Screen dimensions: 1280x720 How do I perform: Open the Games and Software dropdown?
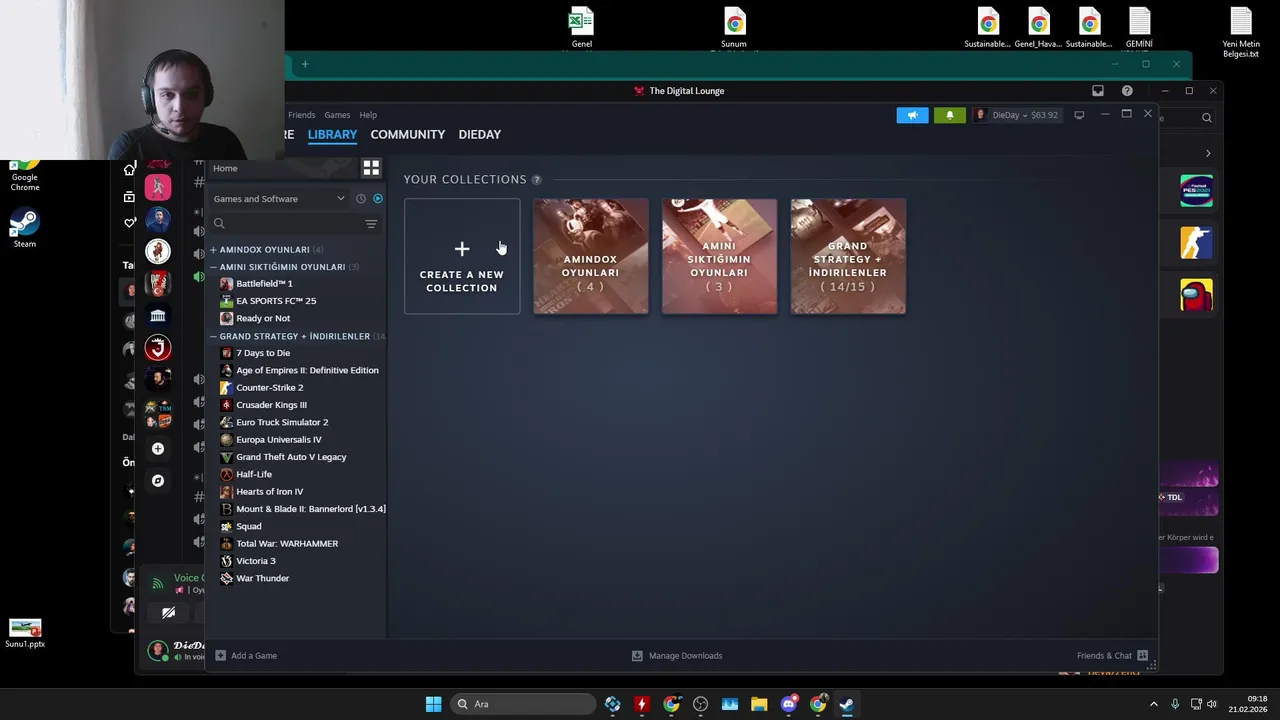[x=279, y=198]
